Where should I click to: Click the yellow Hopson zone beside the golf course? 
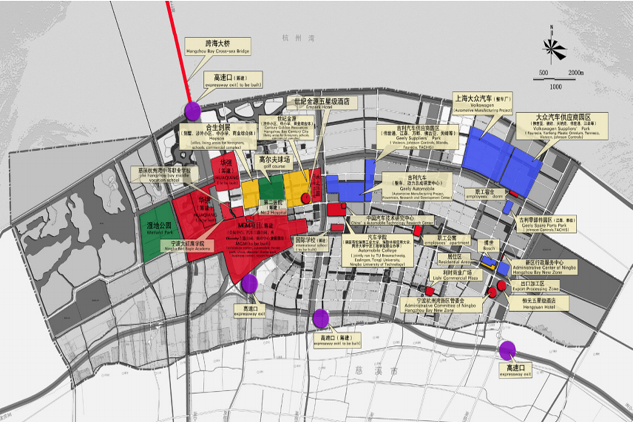(250, 194)
